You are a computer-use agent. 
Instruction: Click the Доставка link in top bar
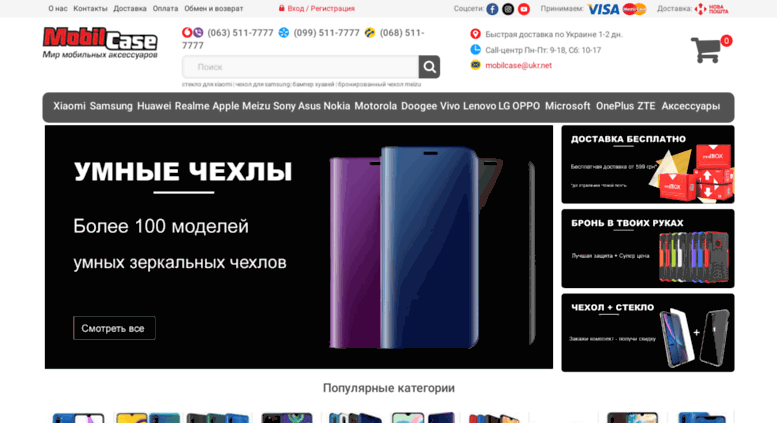130,8
